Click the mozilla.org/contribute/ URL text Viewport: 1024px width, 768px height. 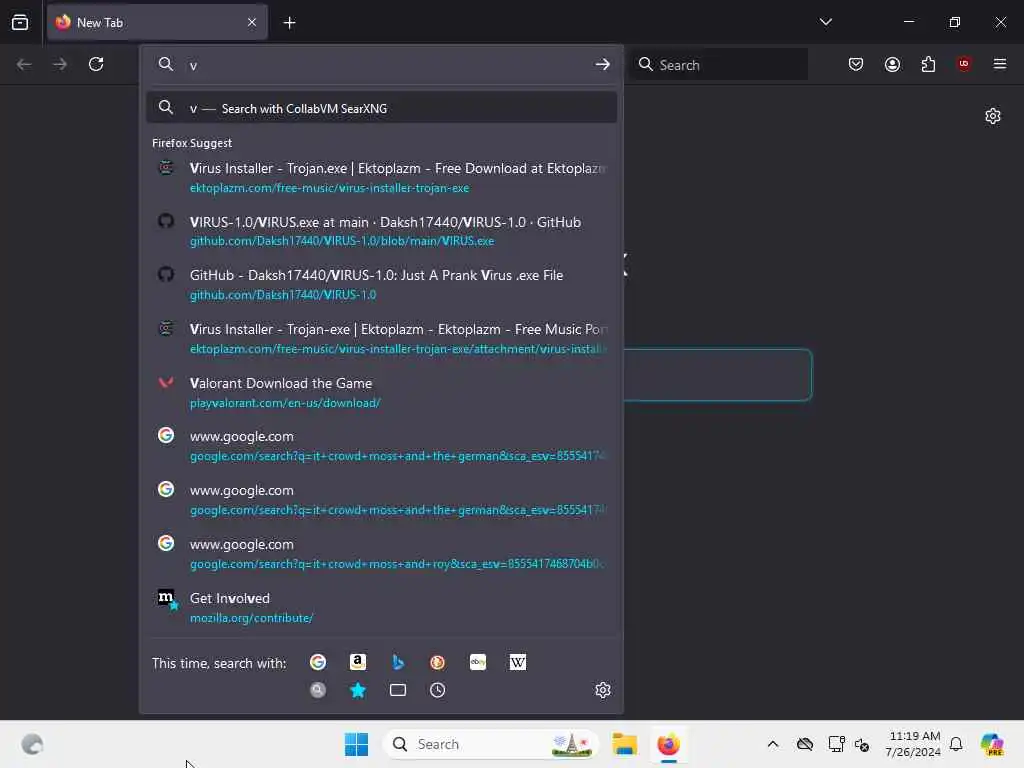(251, 618)
